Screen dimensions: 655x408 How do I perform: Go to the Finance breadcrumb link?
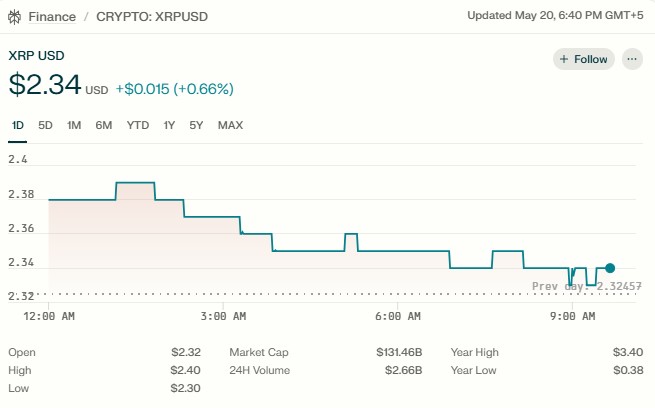pyautogui.click(x=50, y=16)
